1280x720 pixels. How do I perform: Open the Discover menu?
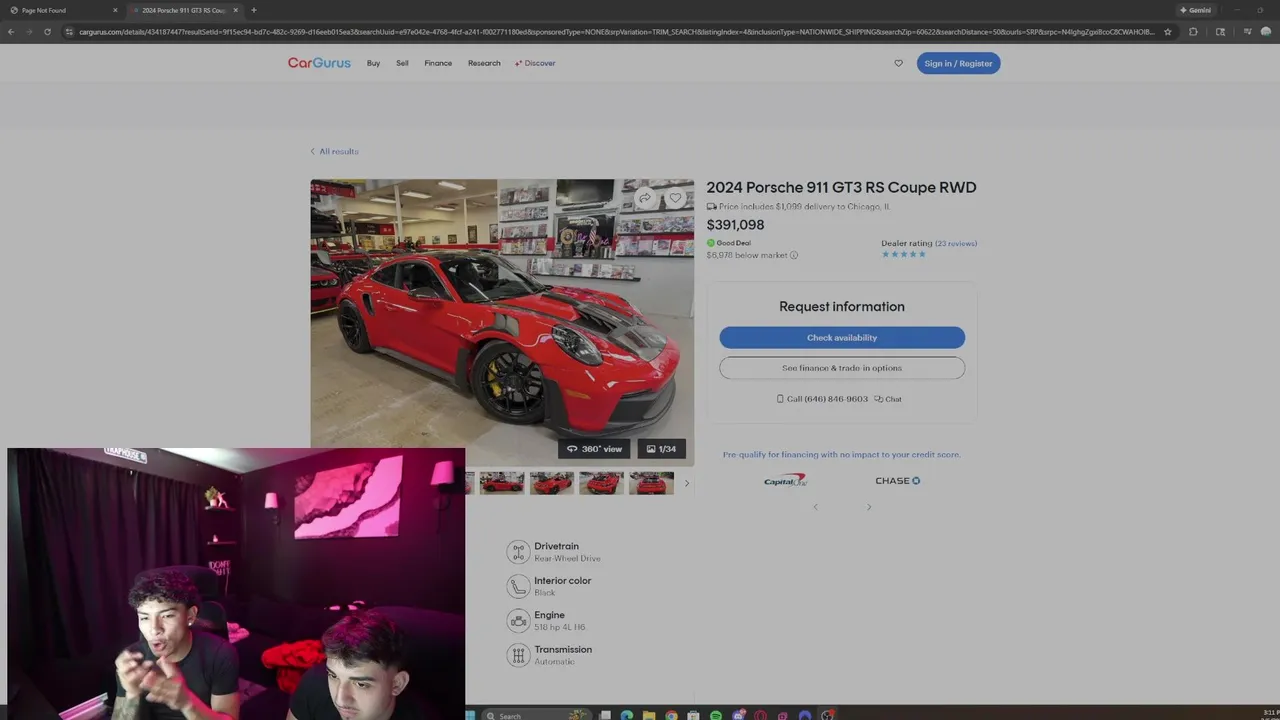(535, 63)
